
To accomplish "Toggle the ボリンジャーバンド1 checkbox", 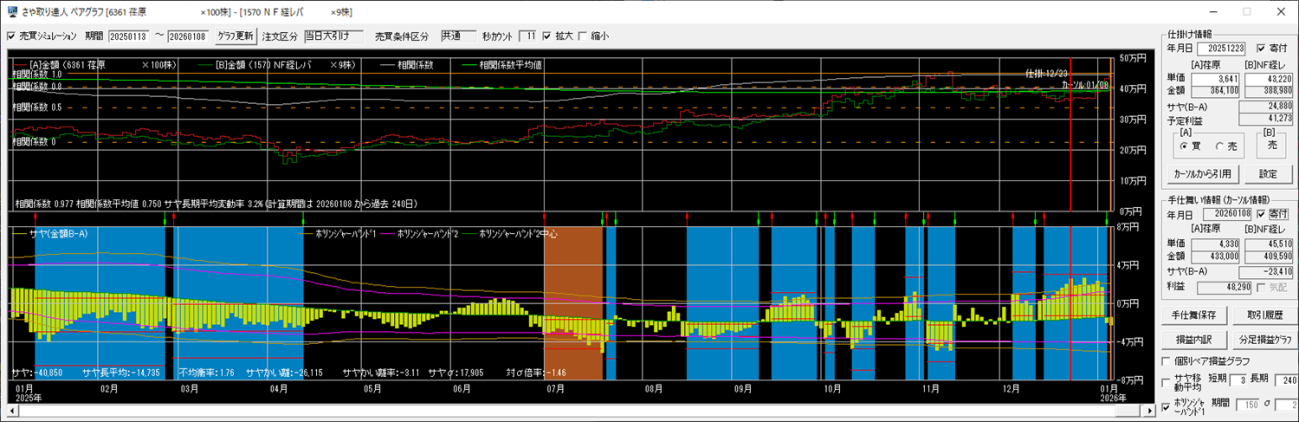I will tap(1166, 407).
